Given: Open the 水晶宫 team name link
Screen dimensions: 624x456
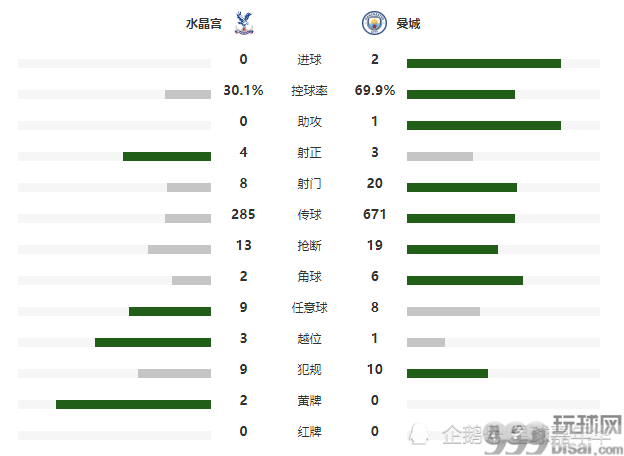Looking at the screenshot, I should point(203,23).
